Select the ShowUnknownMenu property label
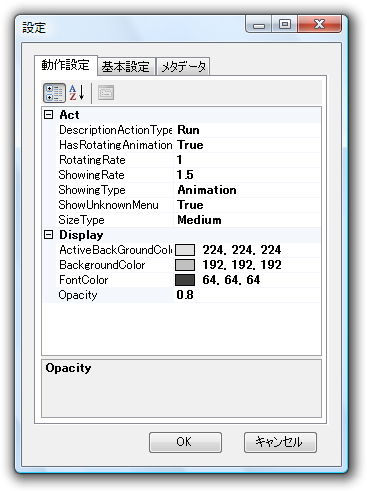The image size is (367, 491). tap(108, 205)
